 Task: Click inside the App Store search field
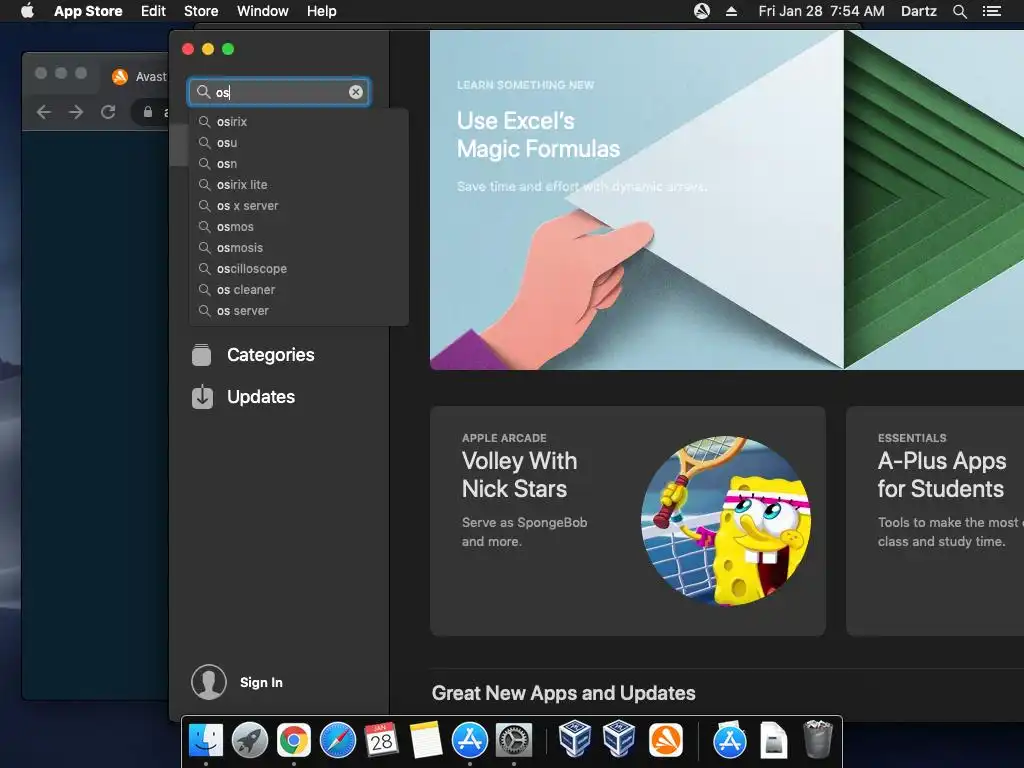pyautogui.click(x=281, y=92)
